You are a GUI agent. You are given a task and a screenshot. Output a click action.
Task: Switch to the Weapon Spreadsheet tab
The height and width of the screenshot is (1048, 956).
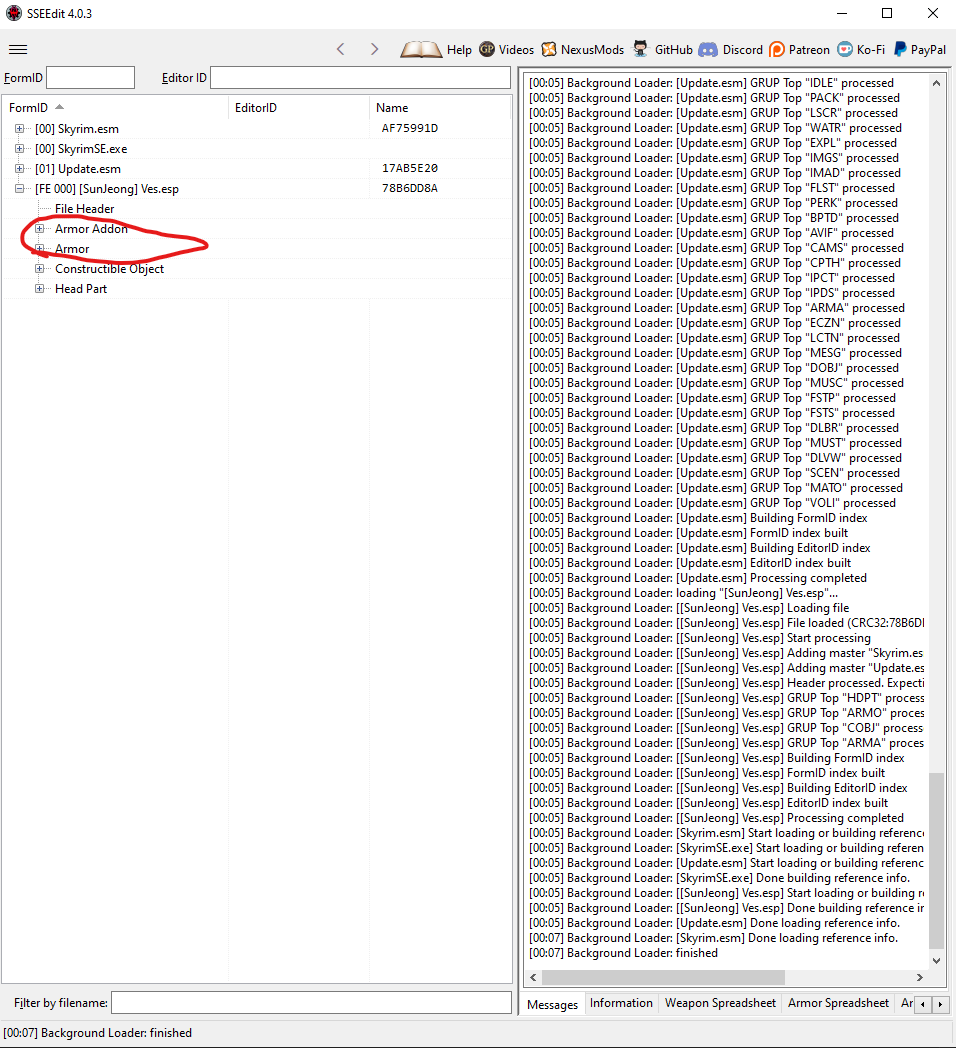point(720,1003)
